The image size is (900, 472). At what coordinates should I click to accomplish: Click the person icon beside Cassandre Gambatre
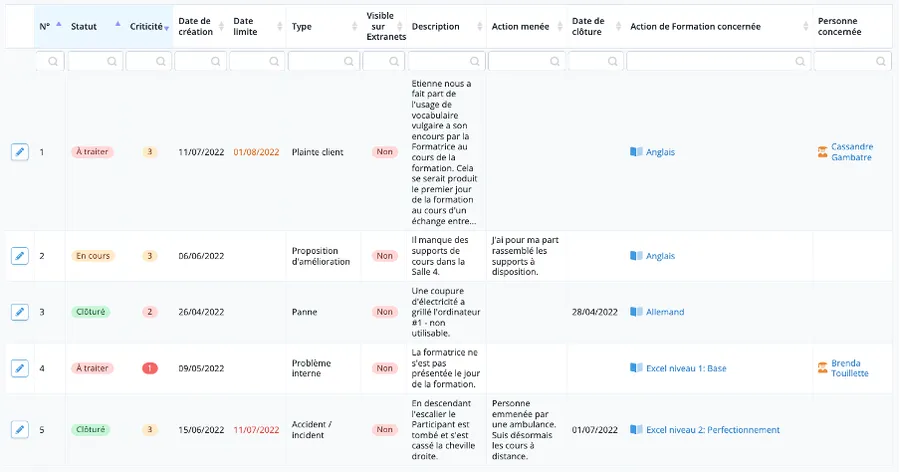823,152
